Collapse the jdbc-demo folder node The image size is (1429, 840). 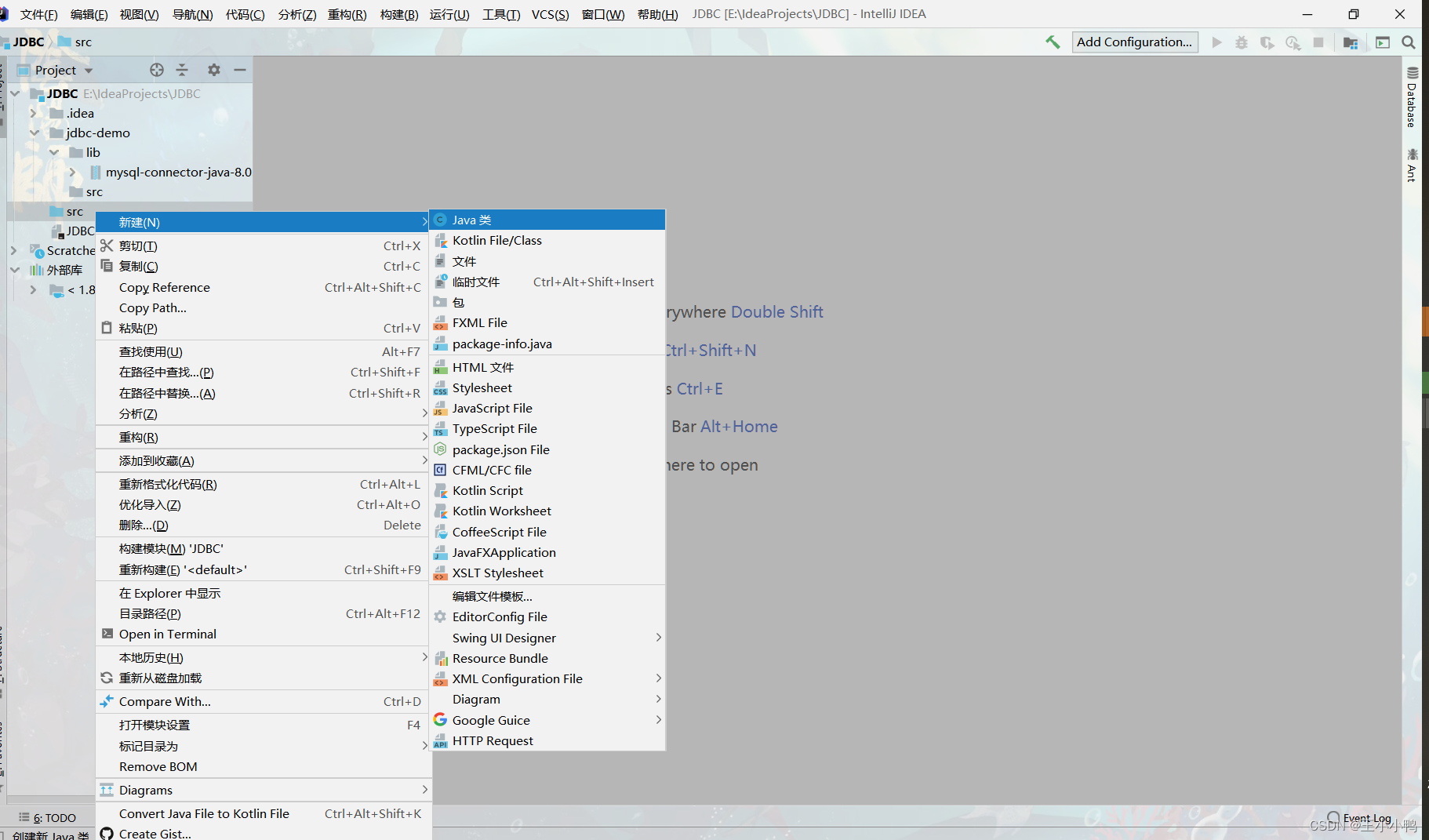[x=35, y=133]
